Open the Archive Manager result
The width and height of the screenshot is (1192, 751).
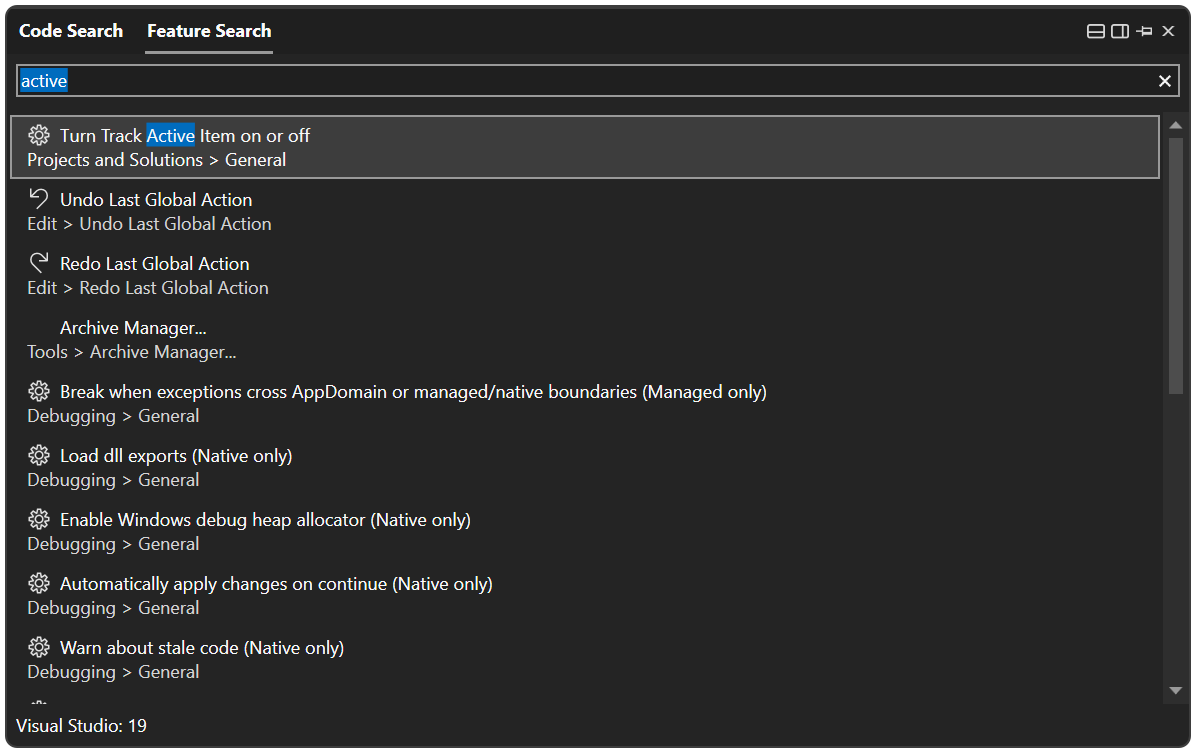point(133,327)
